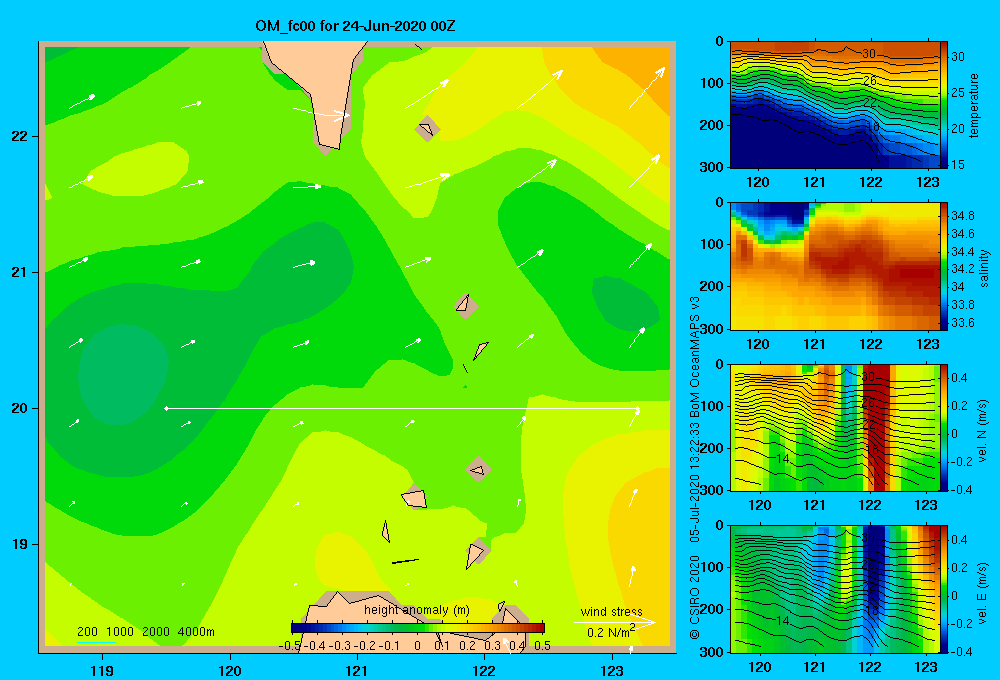Click the '33.6' salinity scale value
Viewport: 1000px width, 680px height.
pyautogui.click(x=962, y=323)
